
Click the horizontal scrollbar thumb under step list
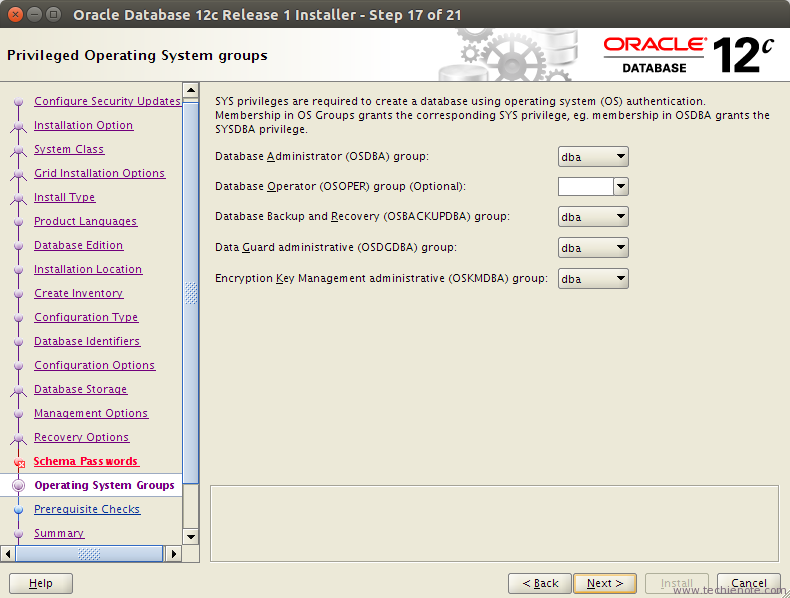(x=89, y=554)
